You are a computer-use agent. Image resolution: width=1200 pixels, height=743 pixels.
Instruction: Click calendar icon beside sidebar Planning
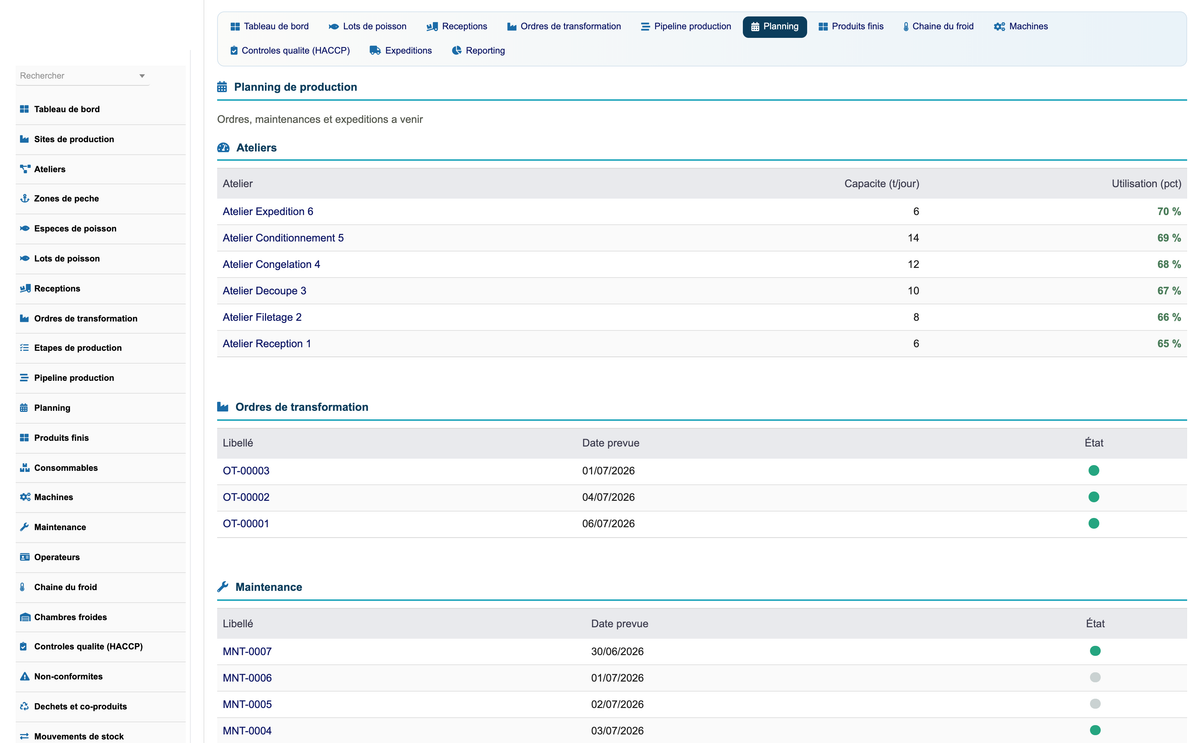click(x=25, y=408)
